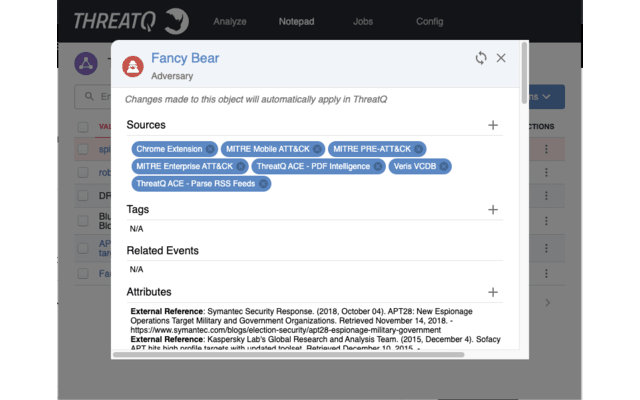Open actions menu for first table row
Viewport: 640px width, 400px height.
[x=546, y=149]
